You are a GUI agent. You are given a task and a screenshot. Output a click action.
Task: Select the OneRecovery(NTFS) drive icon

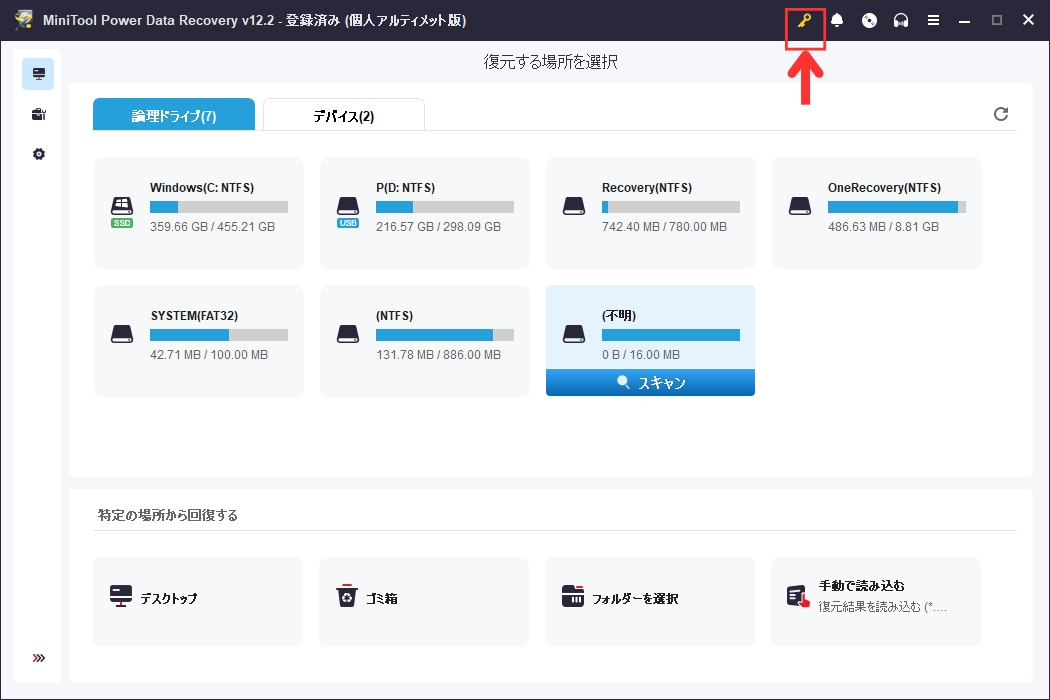800,206
